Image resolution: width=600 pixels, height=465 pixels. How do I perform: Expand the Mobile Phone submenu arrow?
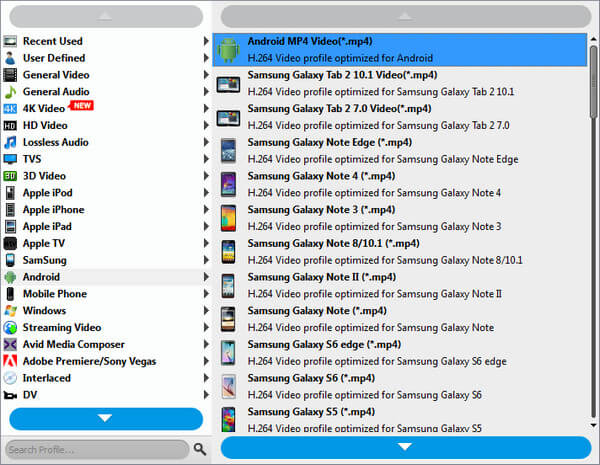(x=206, y=294)
